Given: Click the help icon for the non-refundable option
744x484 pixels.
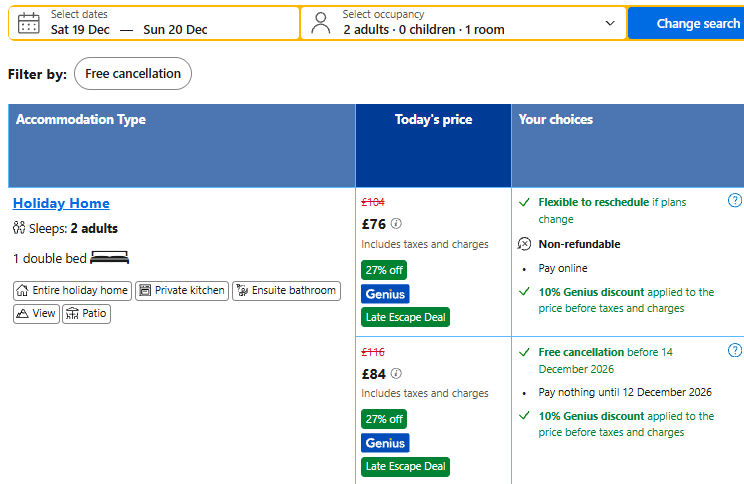Looking at the screenshot, I should pos(735,201).
